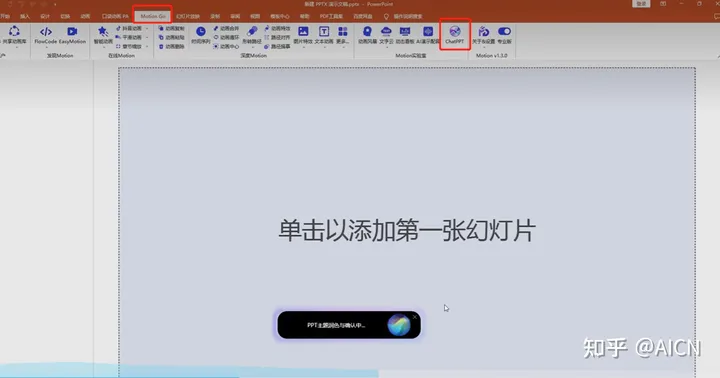This screenshot has height=378, width=720.
Task: Switch to the PDF工具集 ribbon tab
Action: (x=331, y=16)
